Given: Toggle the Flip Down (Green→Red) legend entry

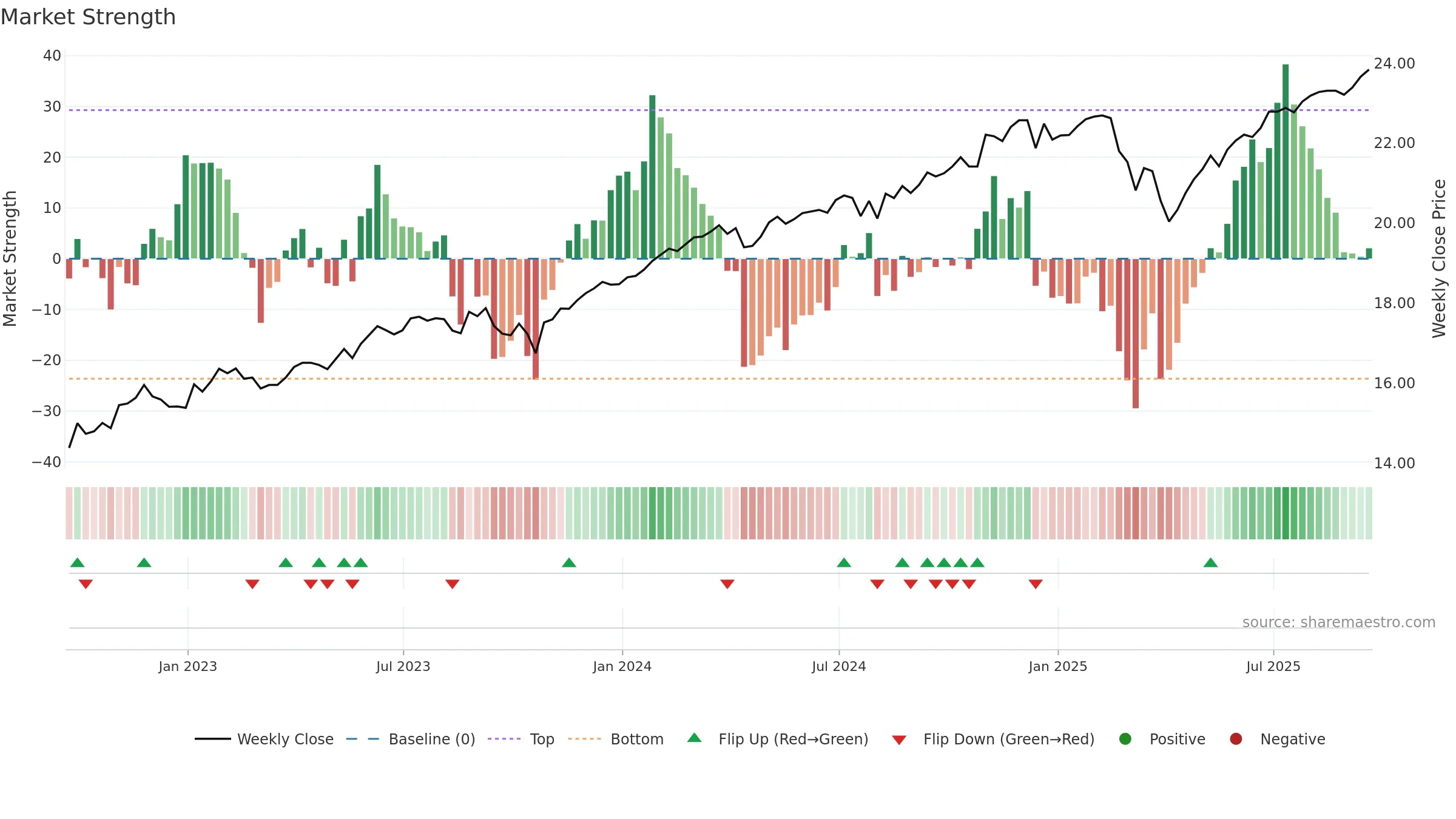Looking at the screenshot, I should [x=993, y=739].
